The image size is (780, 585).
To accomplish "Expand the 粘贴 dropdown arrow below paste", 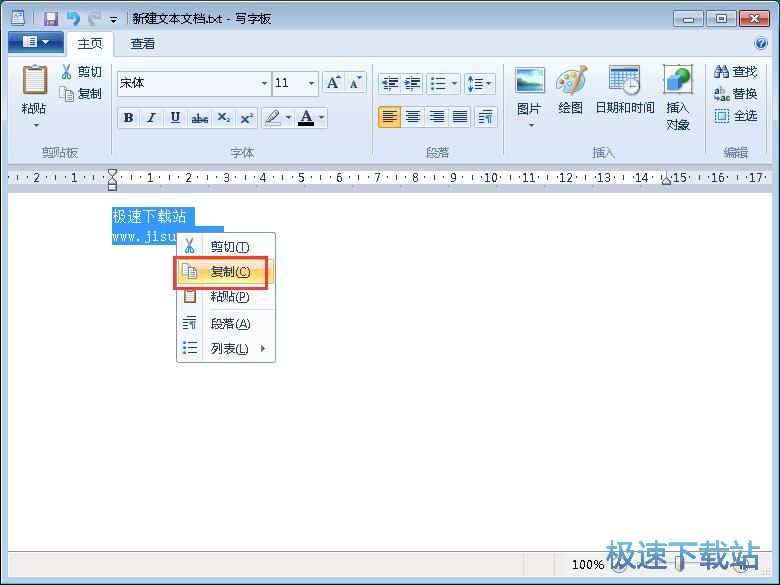I will (x=36, y=126).
